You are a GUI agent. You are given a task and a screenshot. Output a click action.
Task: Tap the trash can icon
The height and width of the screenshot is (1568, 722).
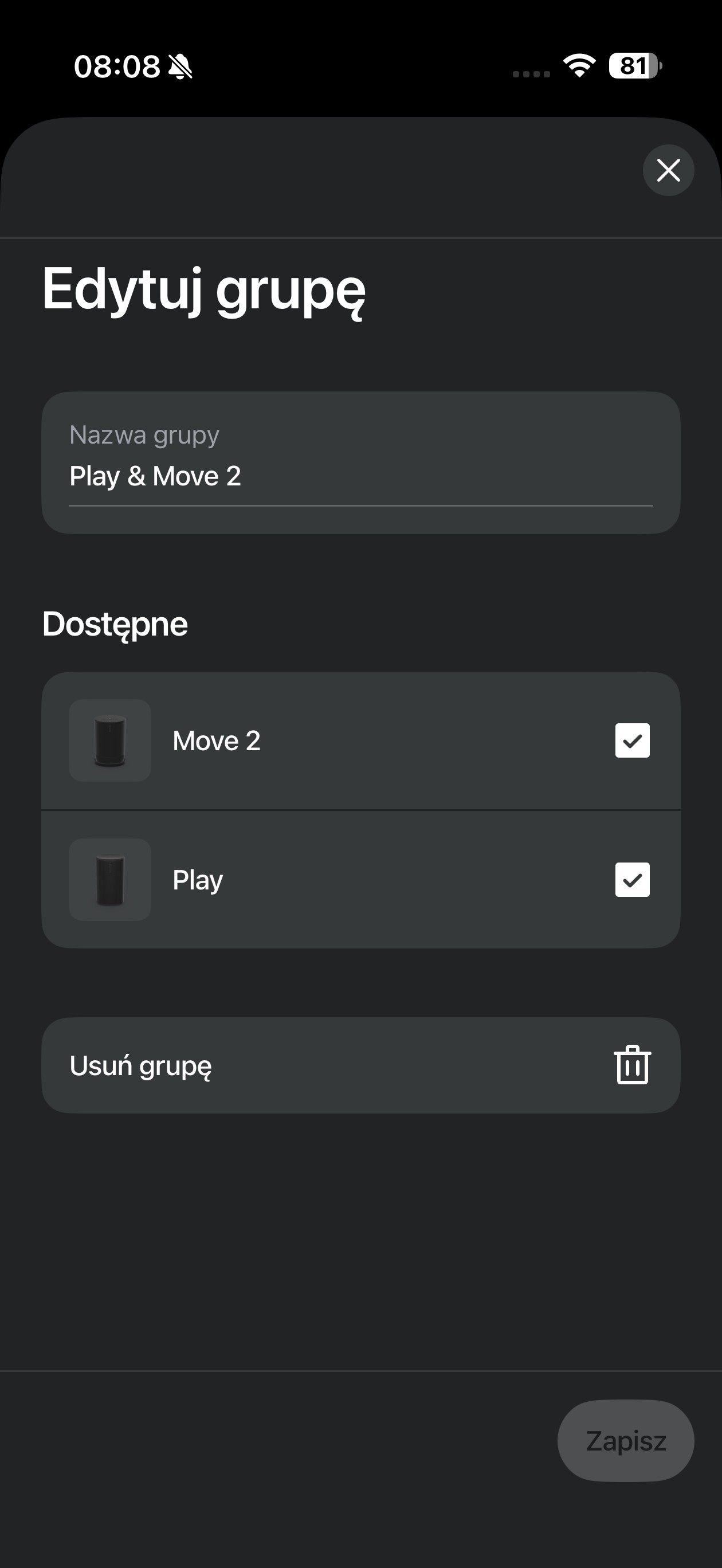tap(633, 1065)
